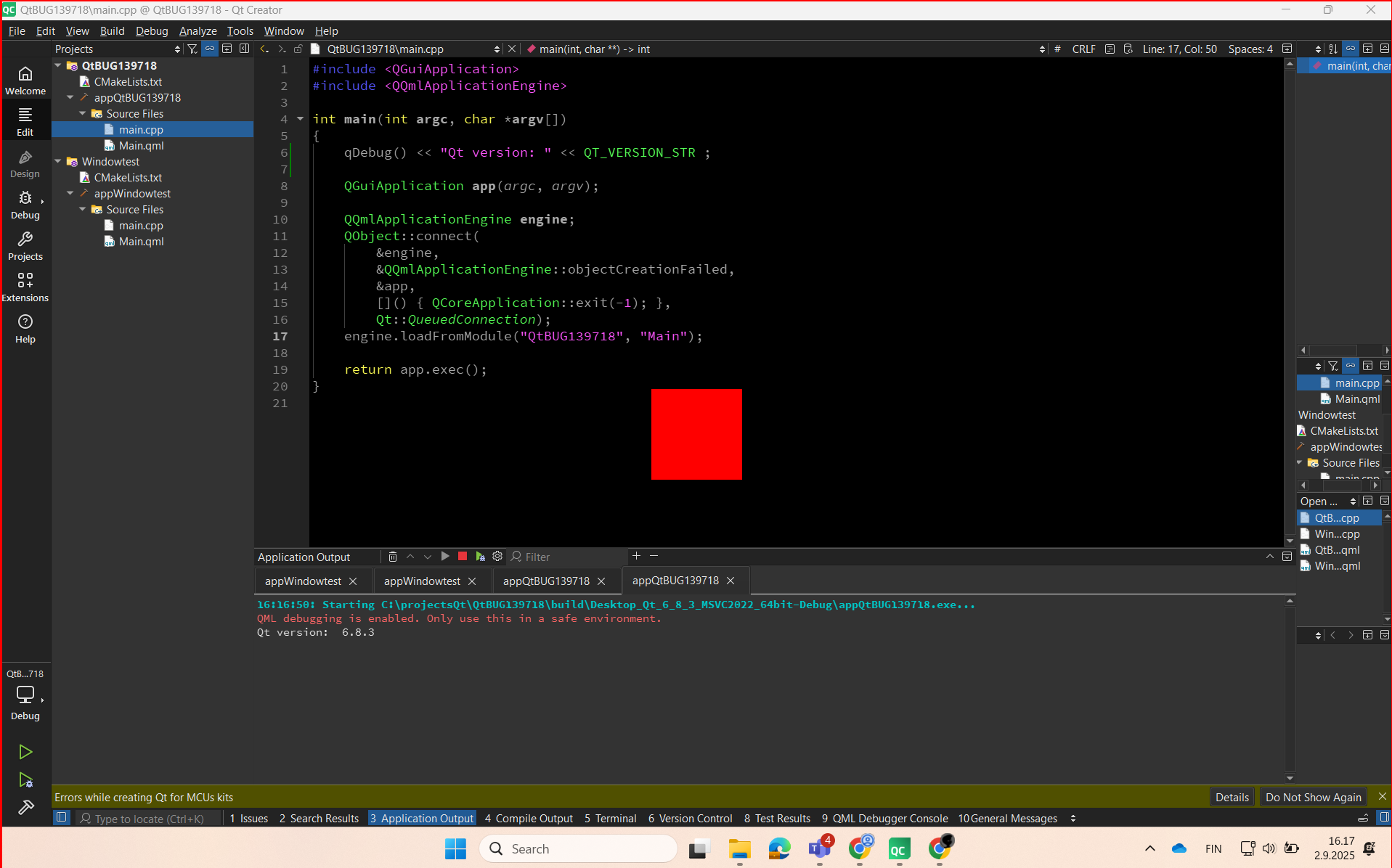Open the Analyze menu
The image size is (1392, 868).
click(198, 30)
